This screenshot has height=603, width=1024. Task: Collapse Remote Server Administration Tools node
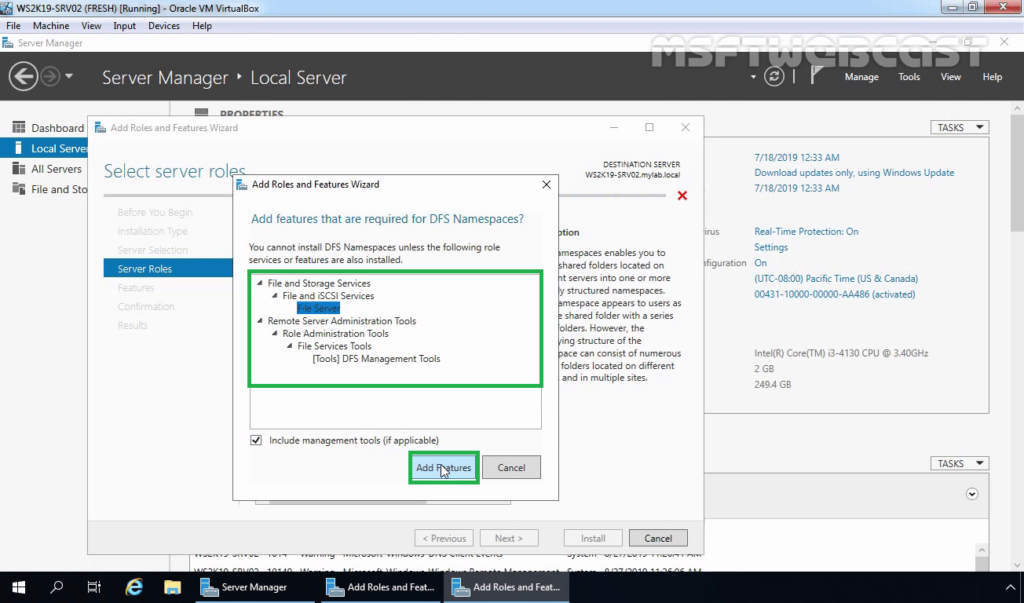(260, 321)
